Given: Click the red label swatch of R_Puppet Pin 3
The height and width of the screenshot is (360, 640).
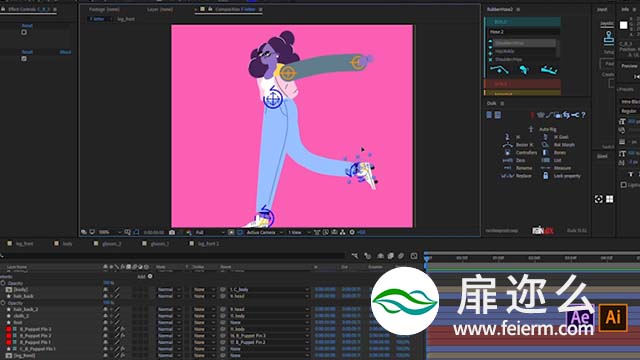Looking at the screenshot, I should pyautogui.click(x=9, y=329).
